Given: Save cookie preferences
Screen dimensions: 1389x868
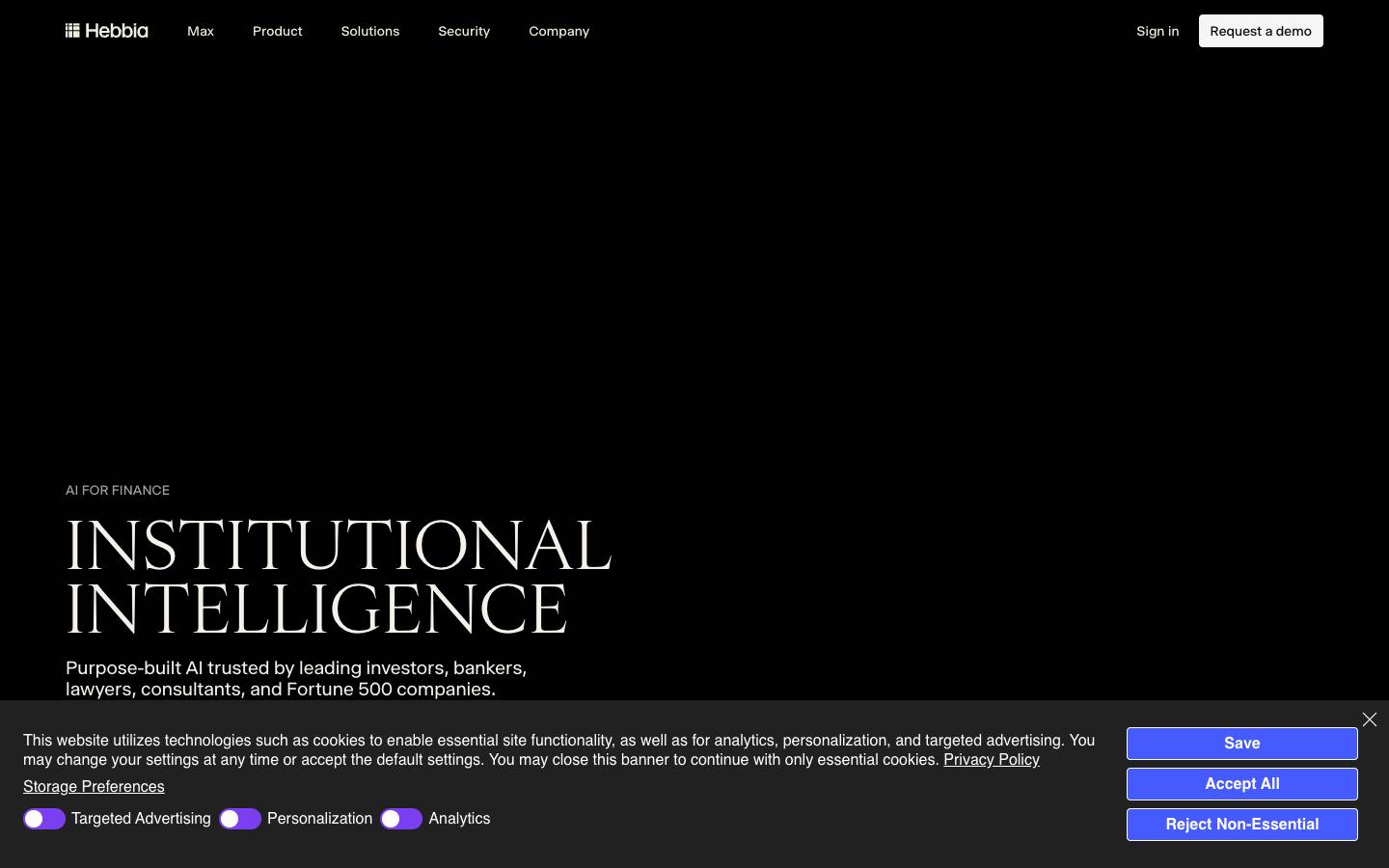Looking at the screenshot, I should point(1242,744).
